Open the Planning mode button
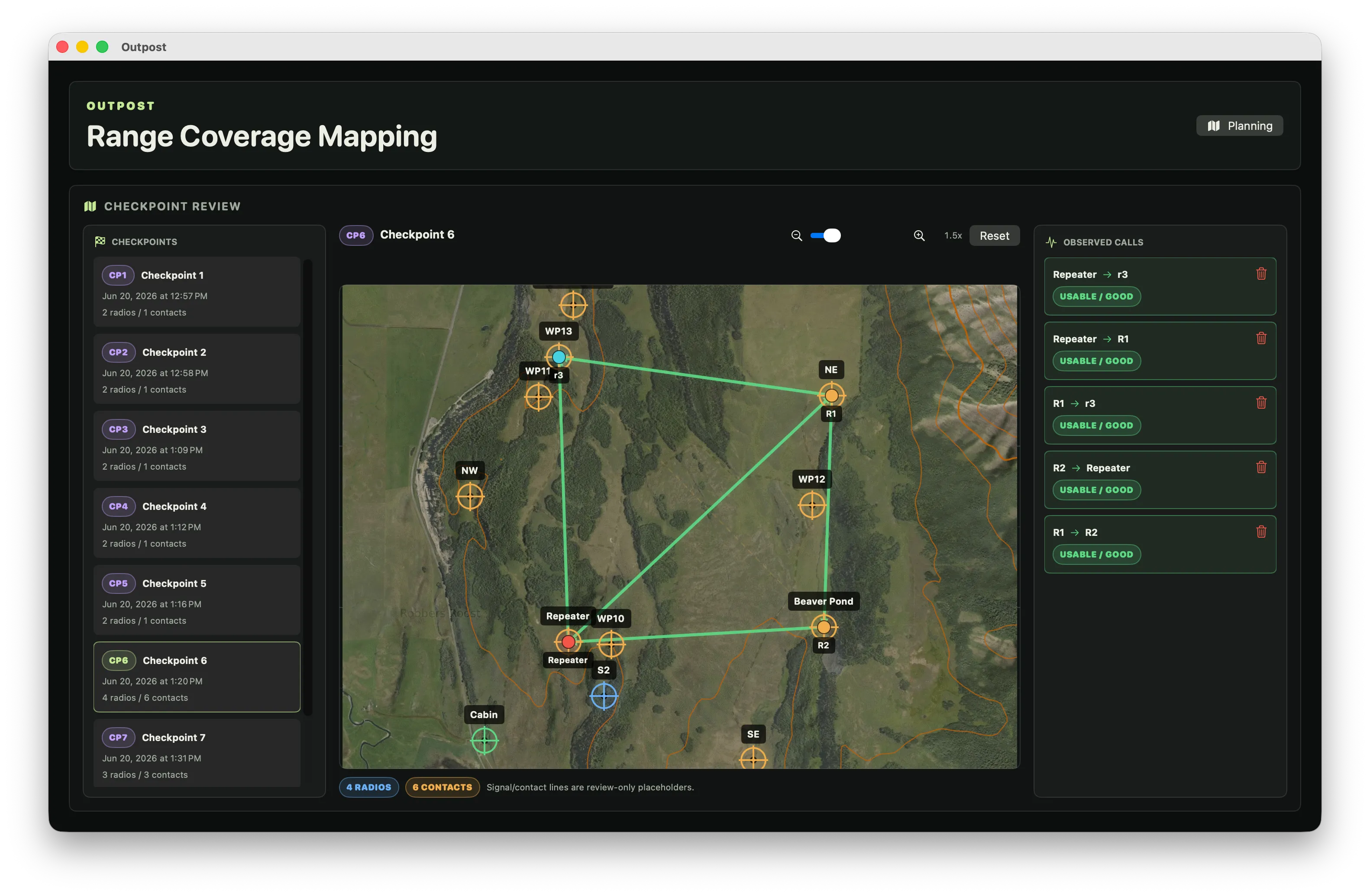Viewport: 1370px width, 896px height. 1239,126
